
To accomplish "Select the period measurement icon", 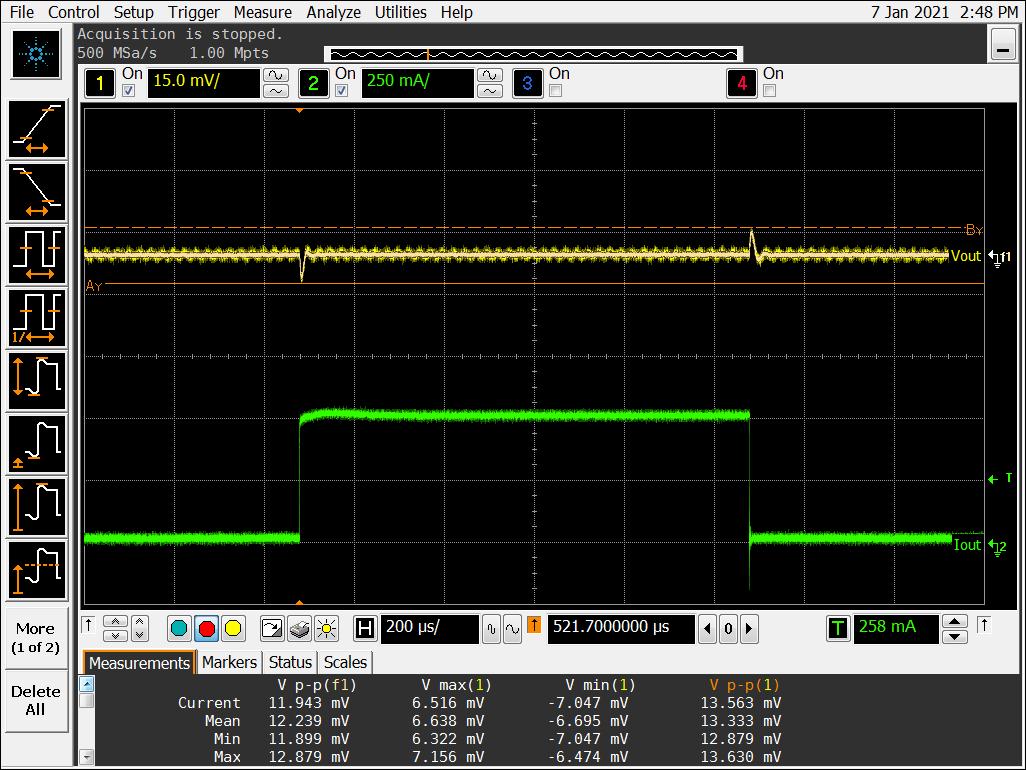I will (37, 255).
